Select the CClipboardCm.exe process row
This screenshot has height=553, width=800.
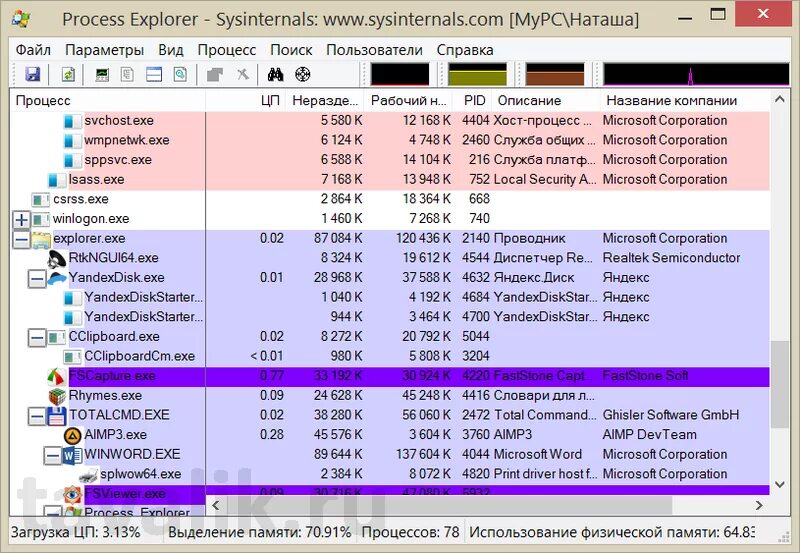coord(390,356)
